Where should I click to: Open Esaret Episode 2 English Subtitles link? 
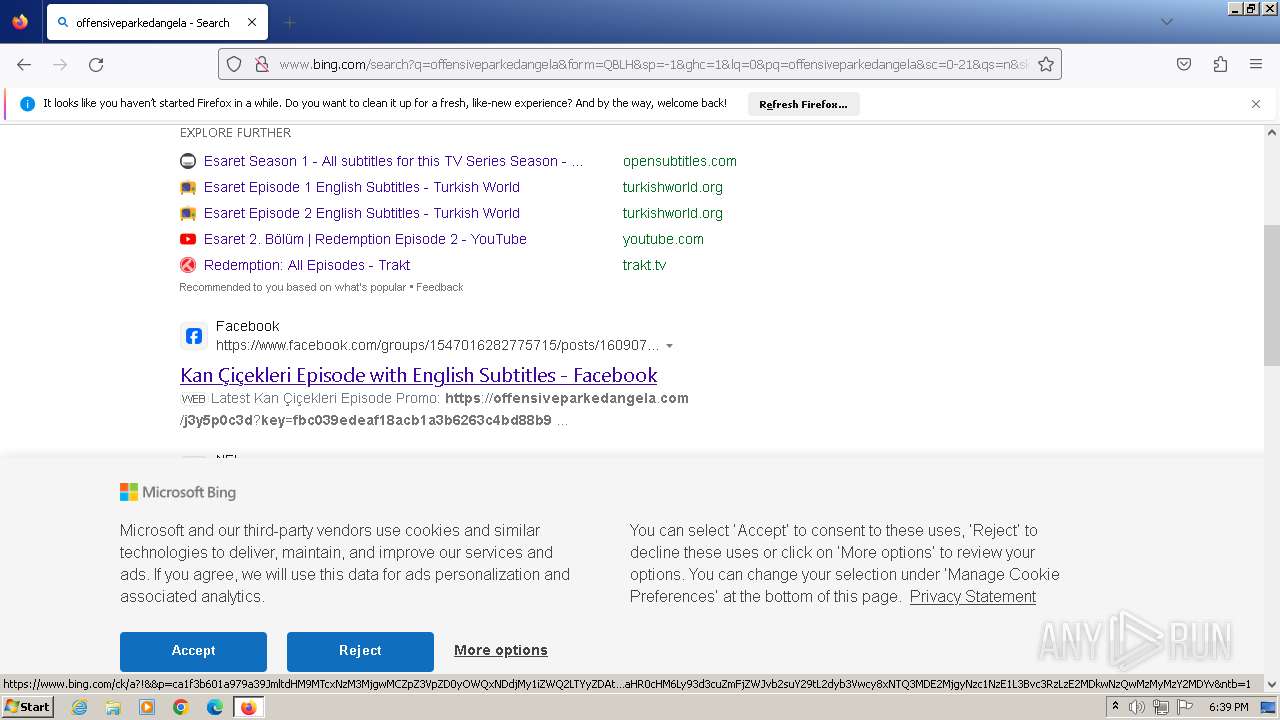click(362, 213)
